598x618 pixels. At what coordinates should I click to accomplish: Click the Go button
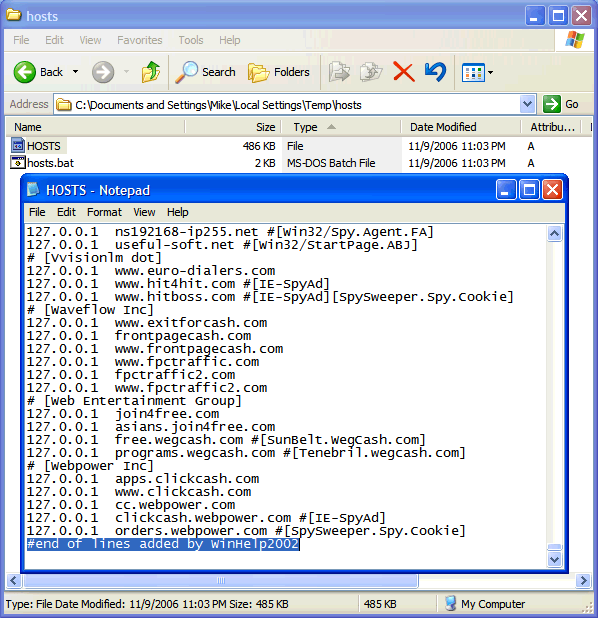(x=561, y=104)
